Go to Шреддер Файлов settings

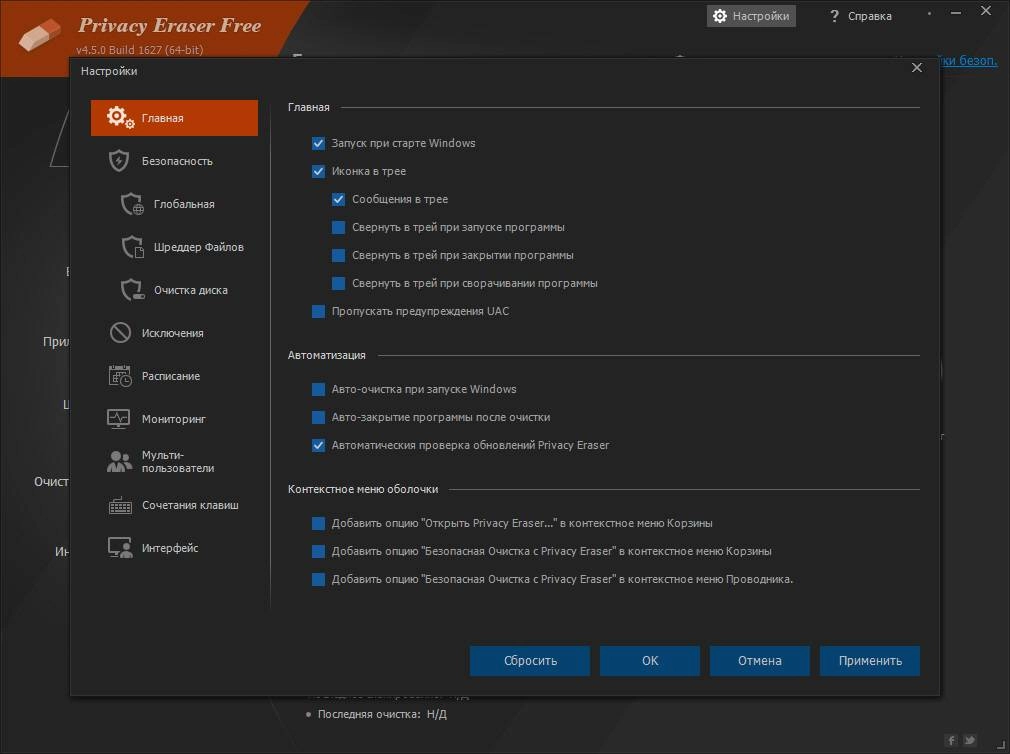pyautogui.click(x=174, y=247)
